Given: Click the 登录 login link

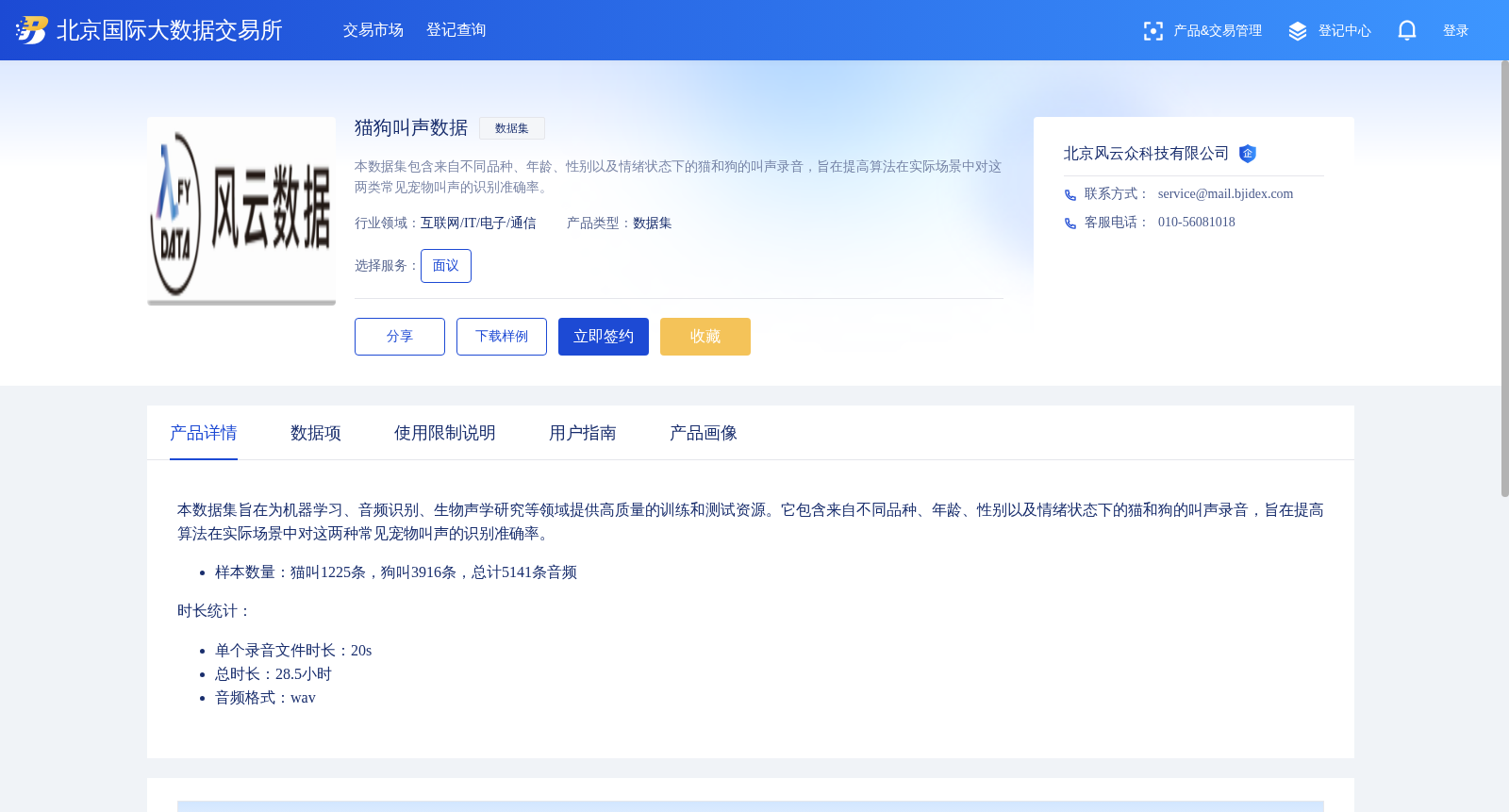Looking at the screenshot, I should (x=1456, y=31).
